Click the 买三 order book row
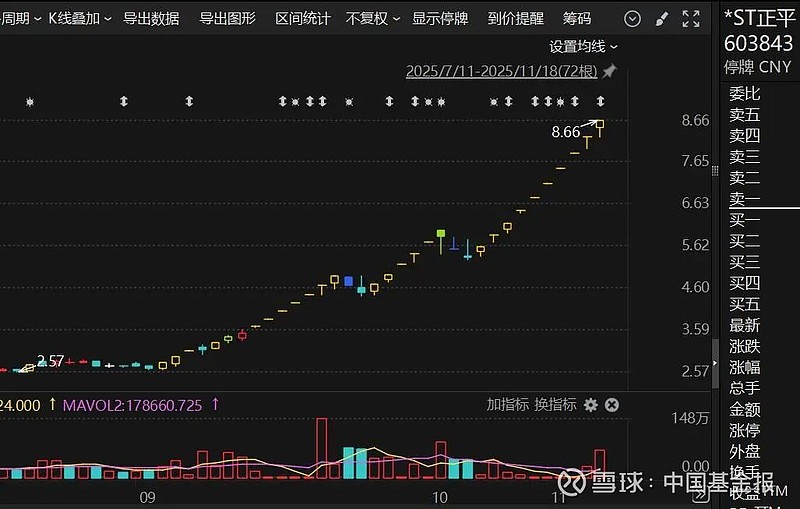Viewport: 800px width, 509px height. click(x=744, y=262)
